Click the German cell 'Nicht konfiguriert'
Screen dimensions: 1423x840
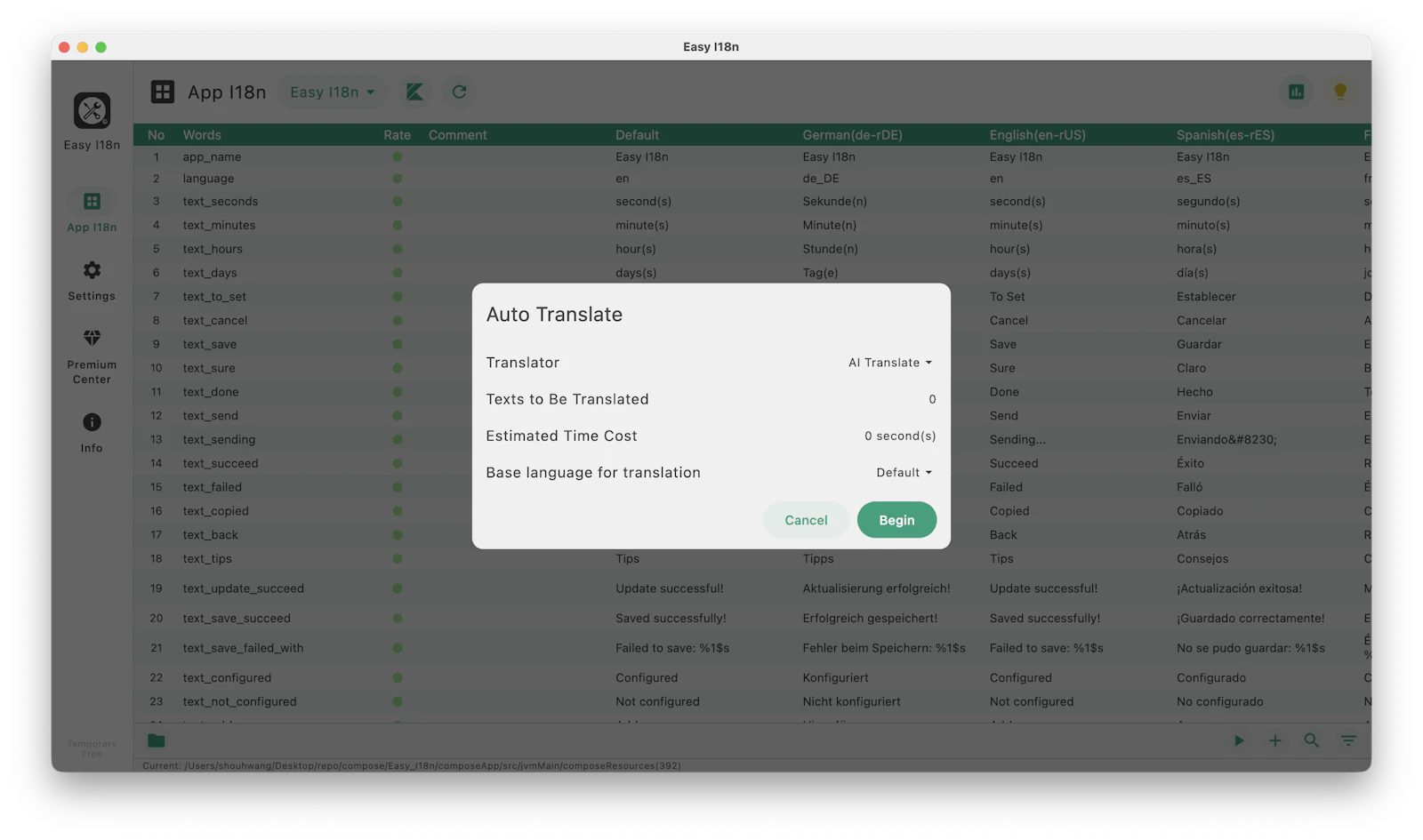pos(851,701)
